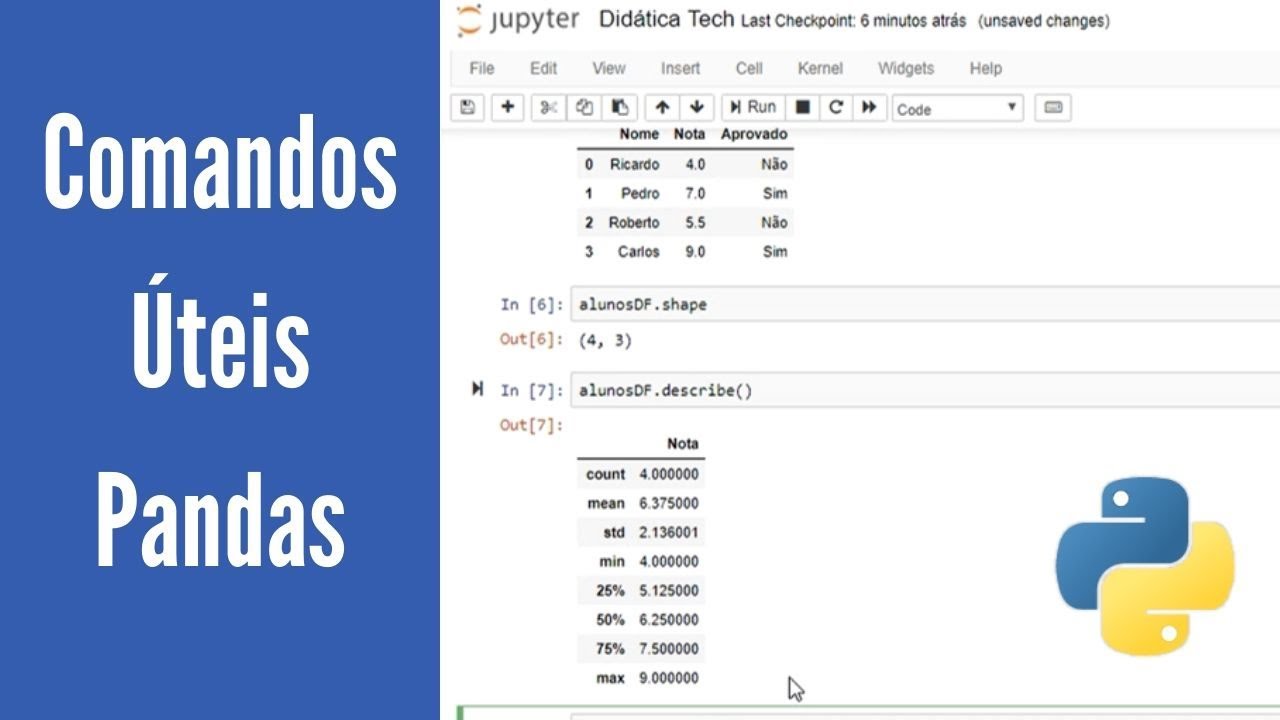Screen dimensions: 1280x720
Task: Click the Ricardo name cell
Action: pyautogui.click(x=634, y=164)
